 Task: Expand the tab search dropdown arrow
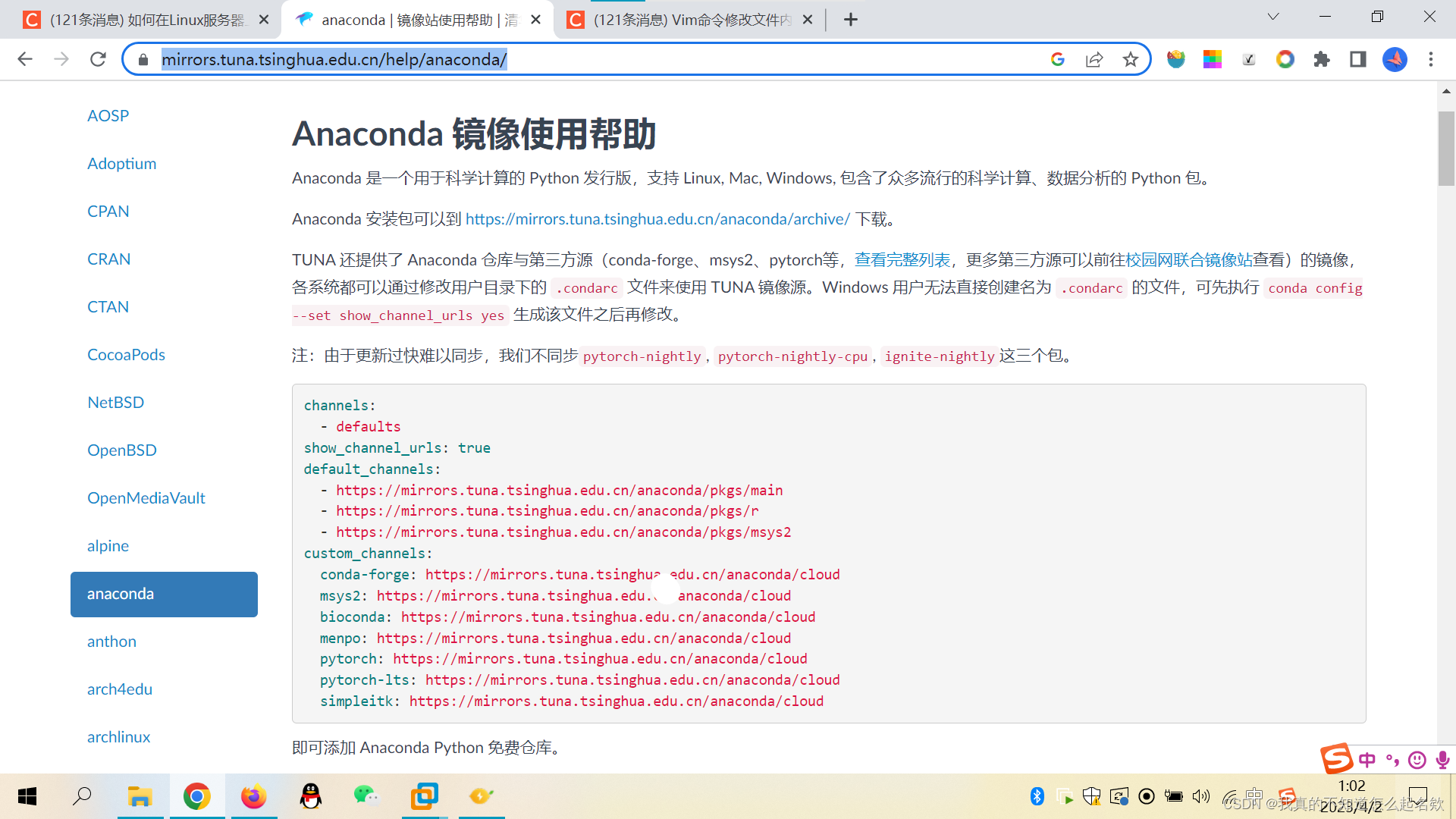point(1273,17)
